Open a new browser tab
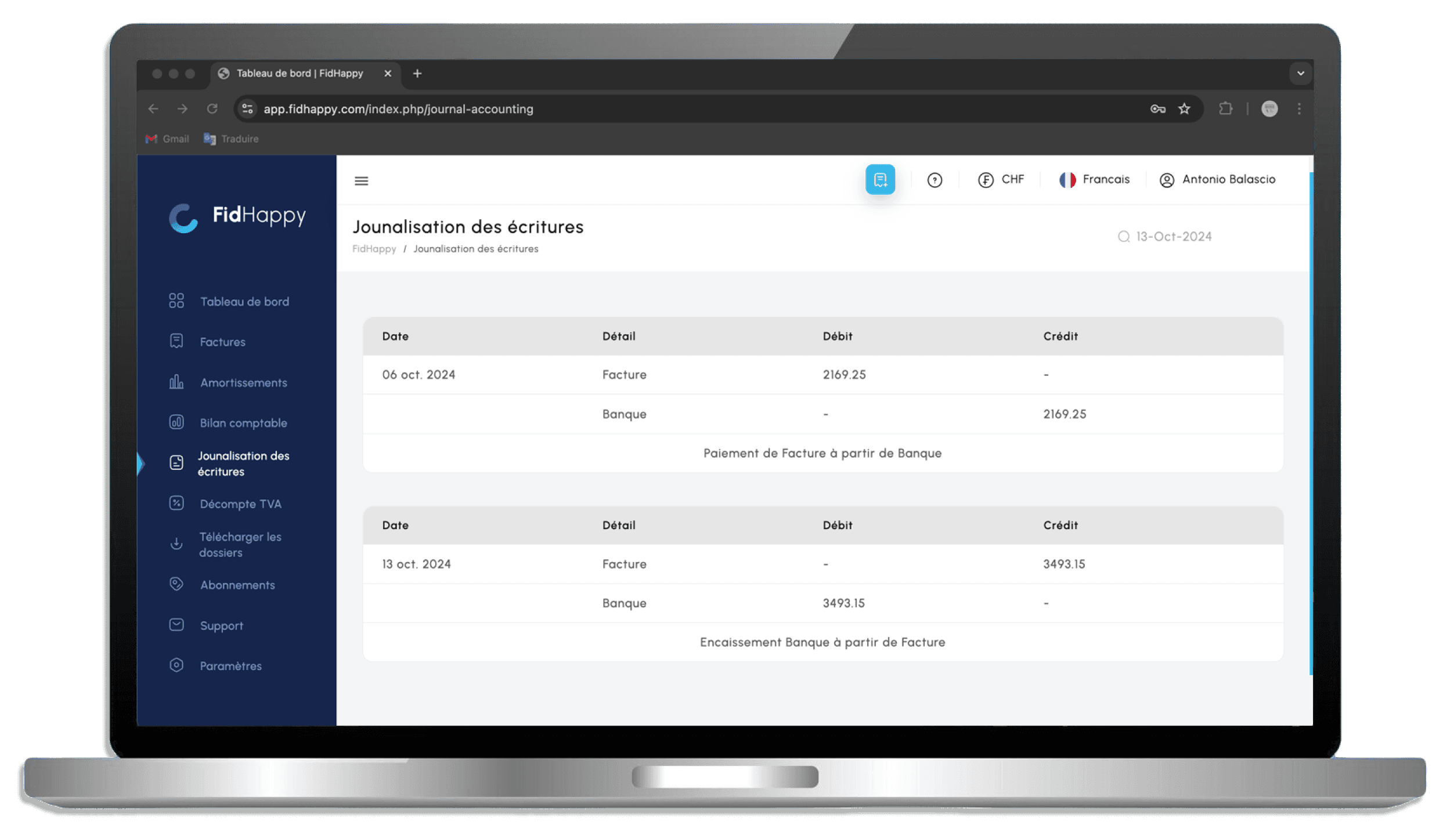The width and height of the screenshot is (1443, 840). click(417, 74)
